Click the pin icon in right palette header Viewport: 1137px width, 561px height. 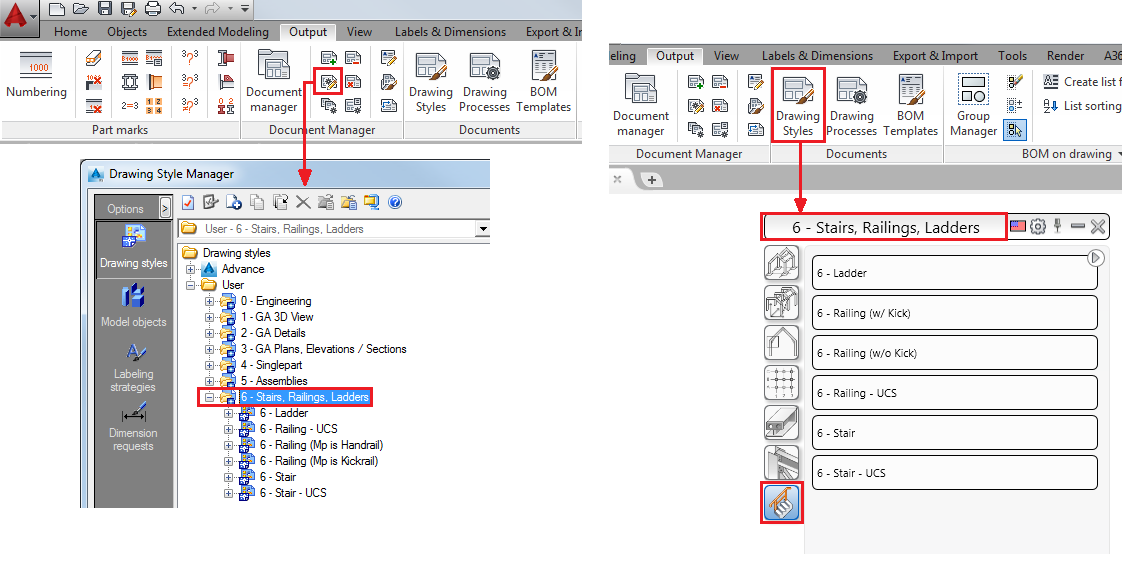pyautogui.click(x=1058, y=226)
